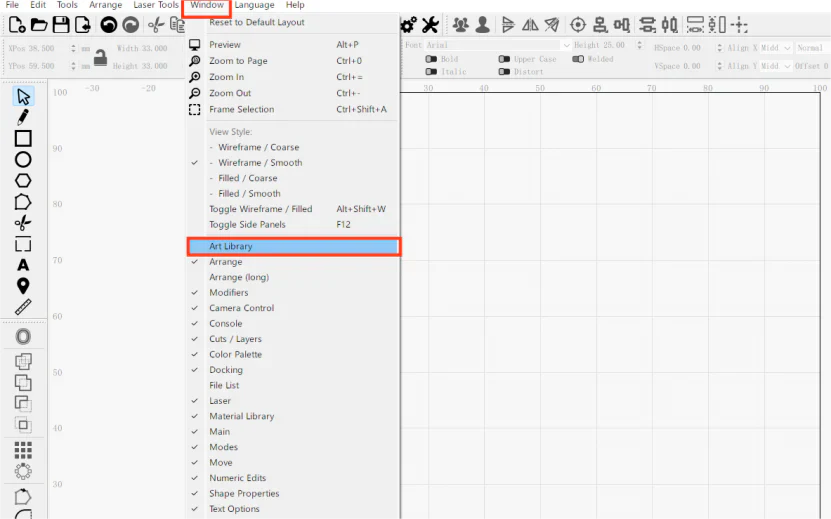Enable the Bold text toggle

click(x=431, y=59)
